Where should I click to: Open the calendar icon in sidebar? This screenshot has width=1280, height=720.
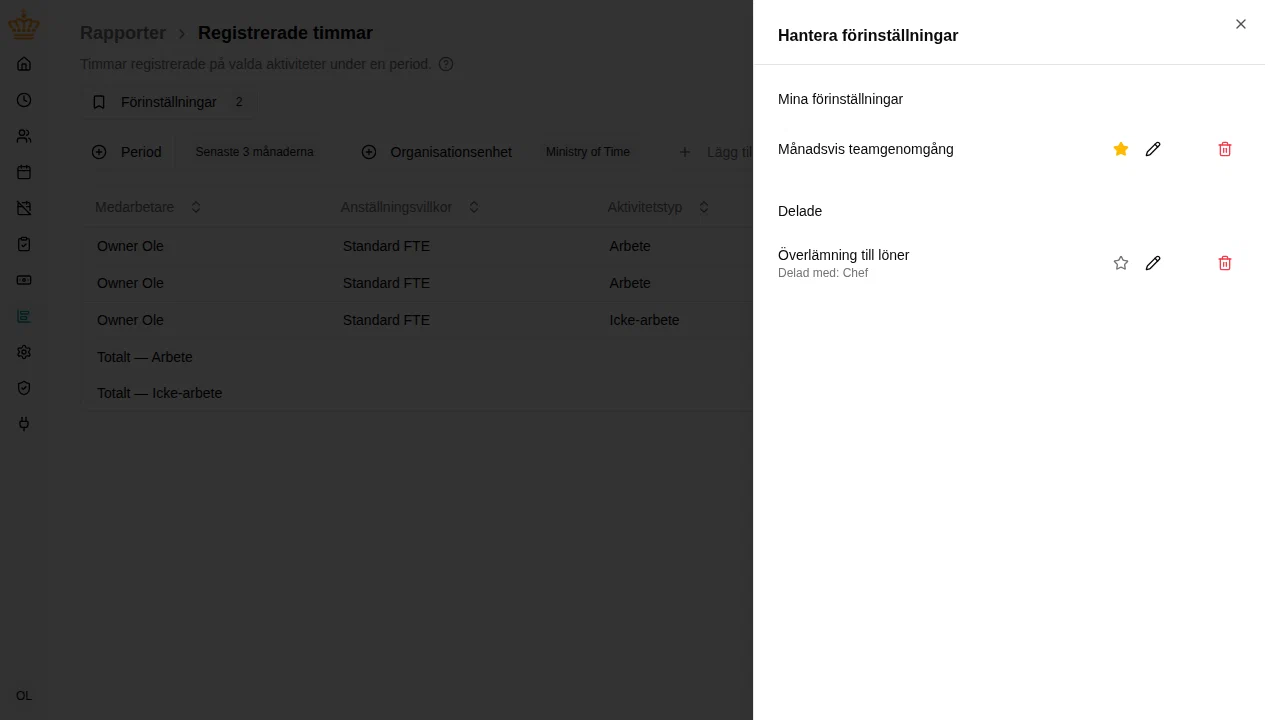[24, 172]
